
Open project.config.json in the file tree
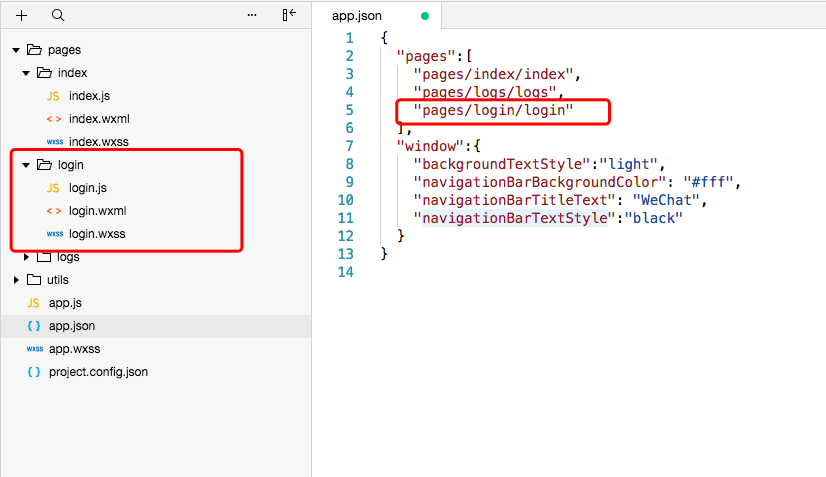point(99,372)
